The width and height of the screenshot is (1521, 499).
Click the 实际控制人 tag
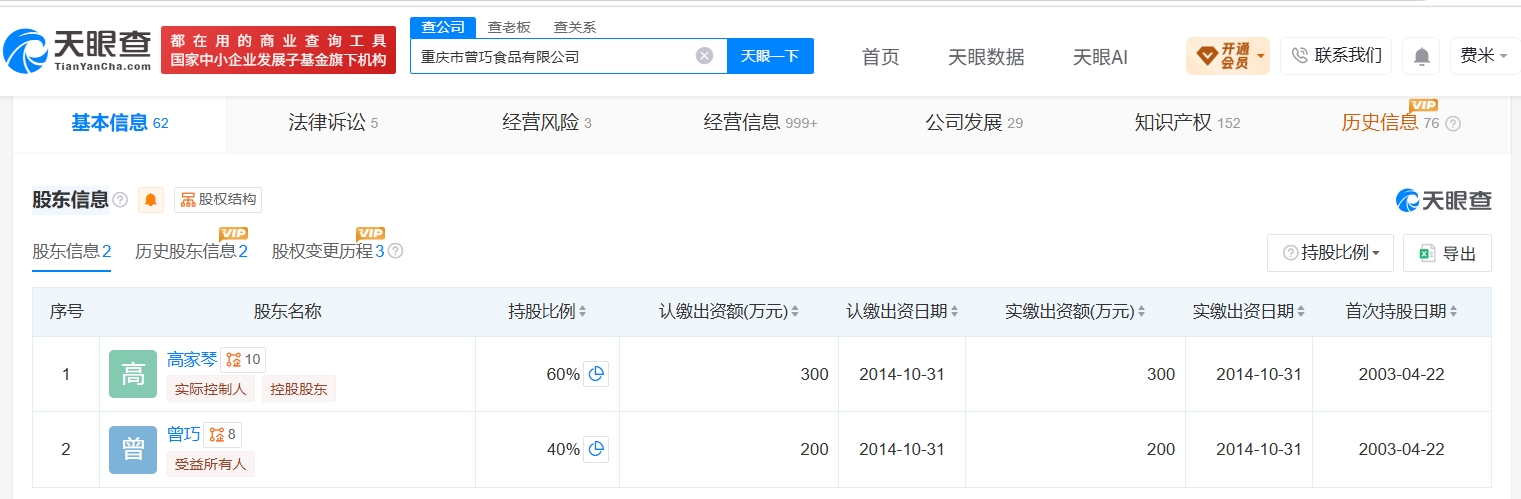click(x=211, y=389)
